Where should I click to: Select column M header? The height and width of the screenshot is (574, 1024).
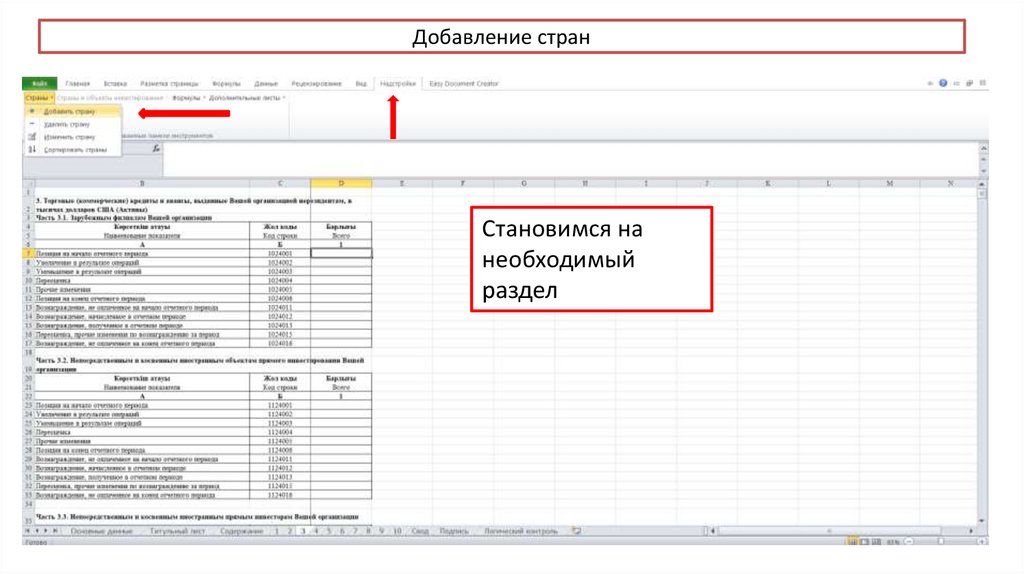click(889, 183)
